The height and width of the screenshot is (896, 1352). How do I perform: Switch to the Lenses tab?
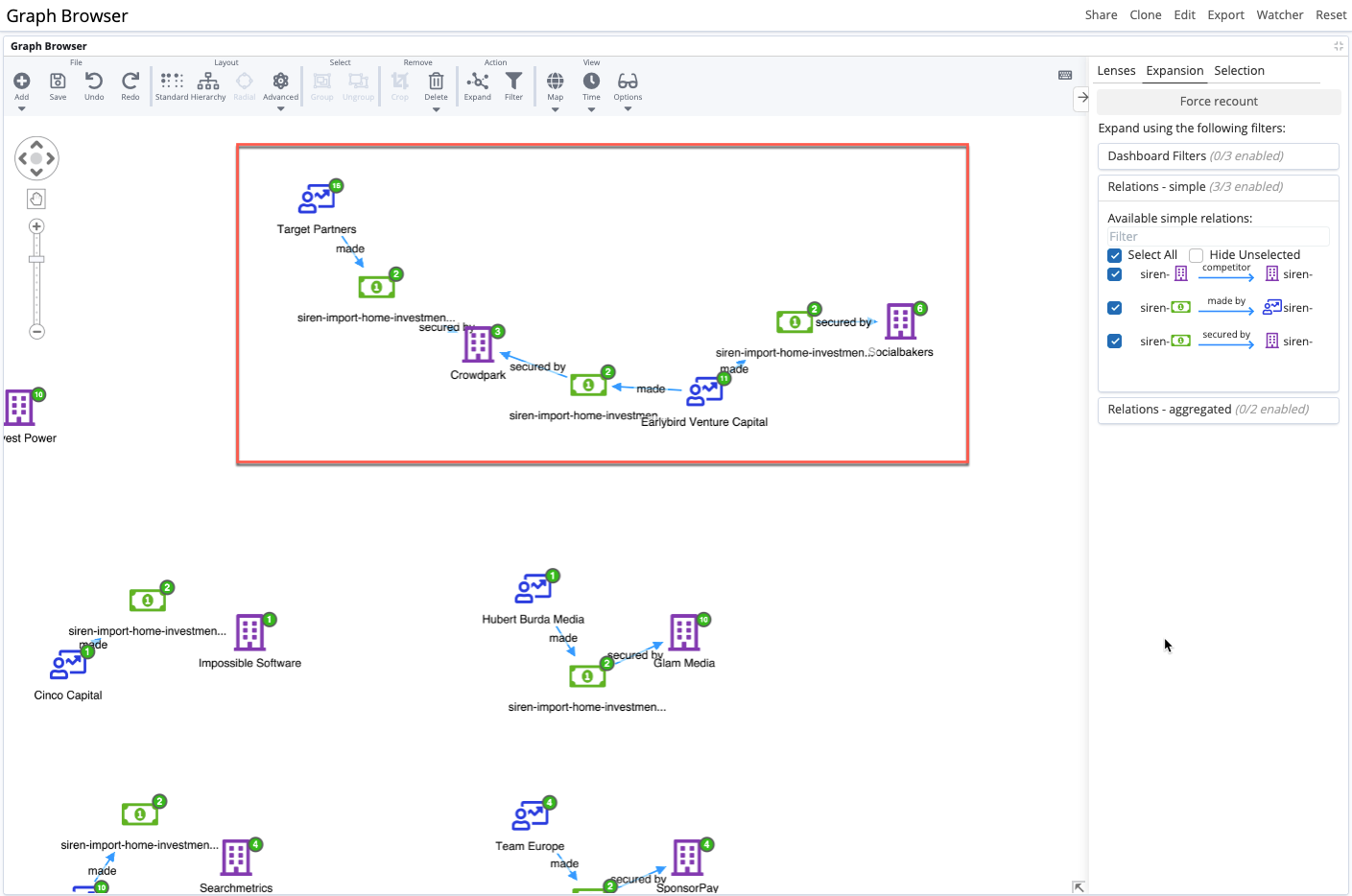(x=1116, y=70)
